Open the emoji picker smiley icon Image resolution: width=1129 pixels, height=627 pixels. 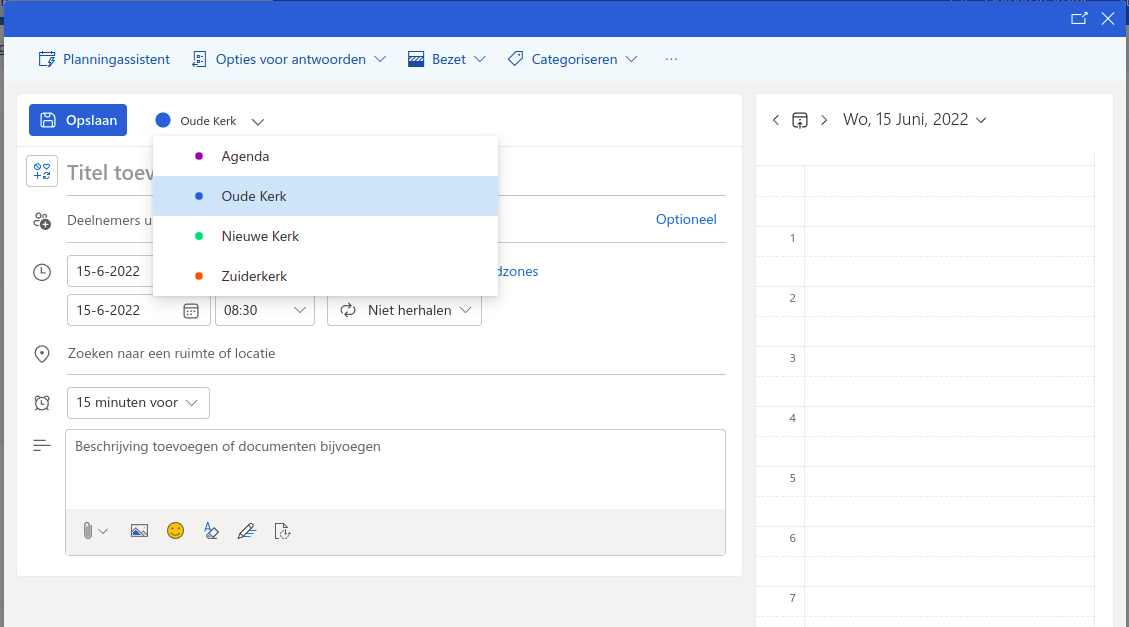pos(176,531)
